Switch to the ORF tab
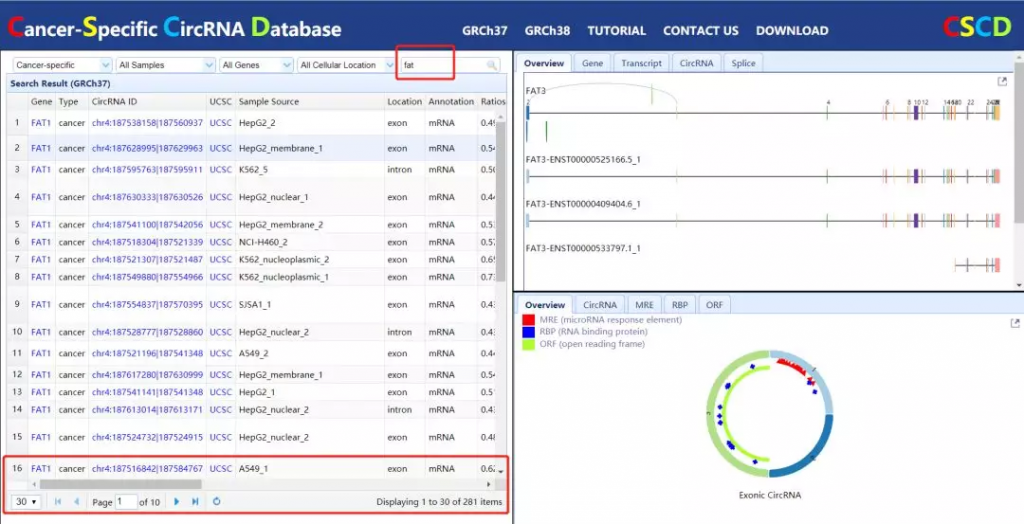Viewport: 1024px width, 524px height. (x=714, y=304)
